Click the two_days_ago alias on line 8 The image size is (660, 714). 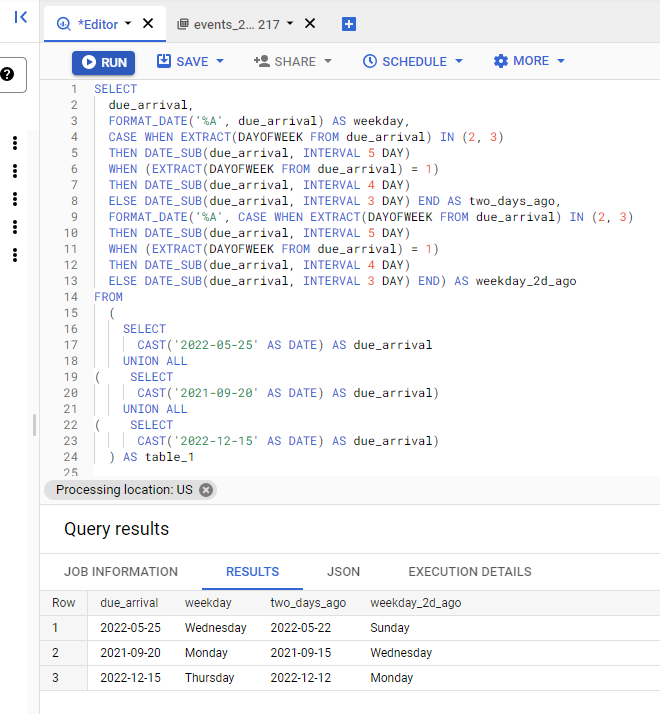coord(512,201)
